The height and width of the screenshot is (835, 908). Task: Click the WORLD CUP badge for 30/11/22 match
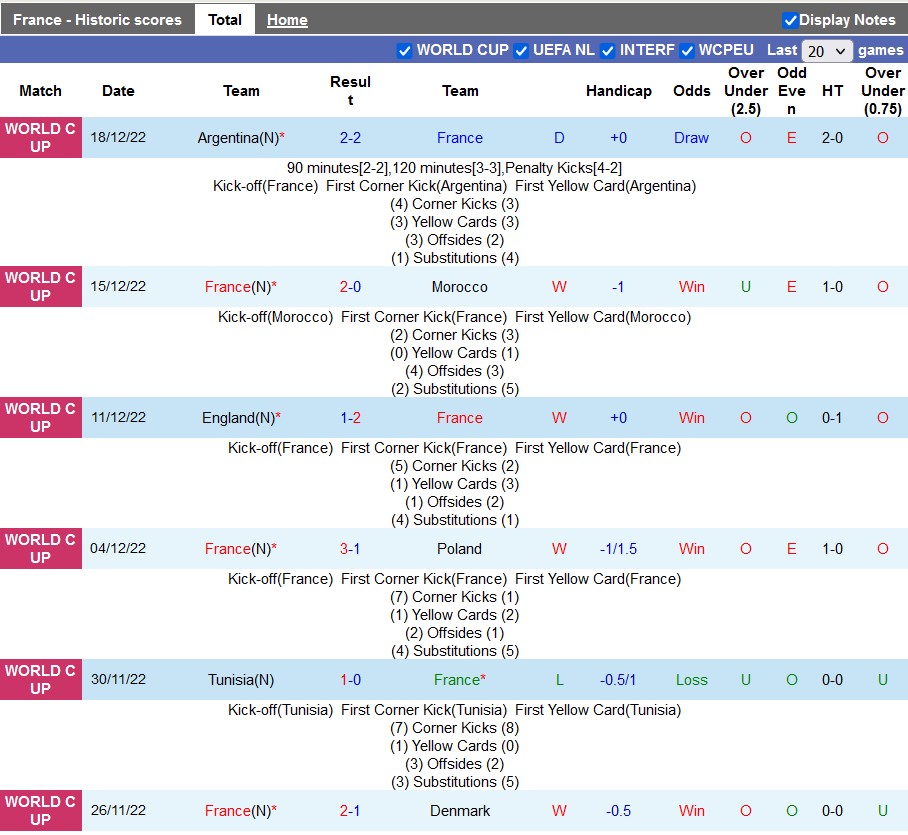[x=40, y=680]
